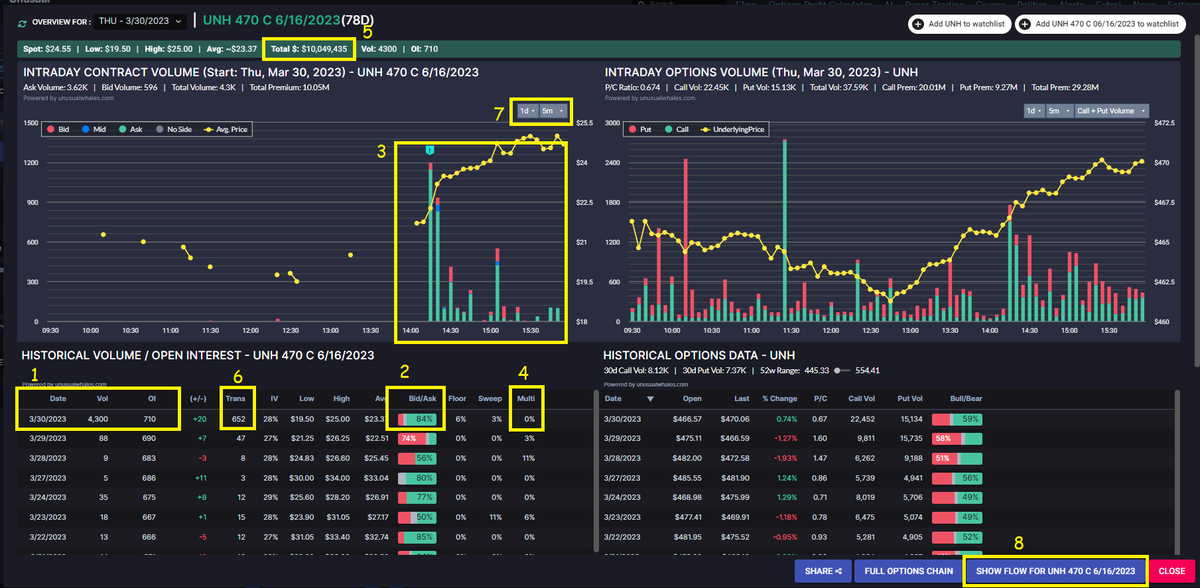Viewport: 1200px width, 588px height.
Task: Click the 74% Bid/Ask bar in 3/29/2023 row
Action: 419,439
